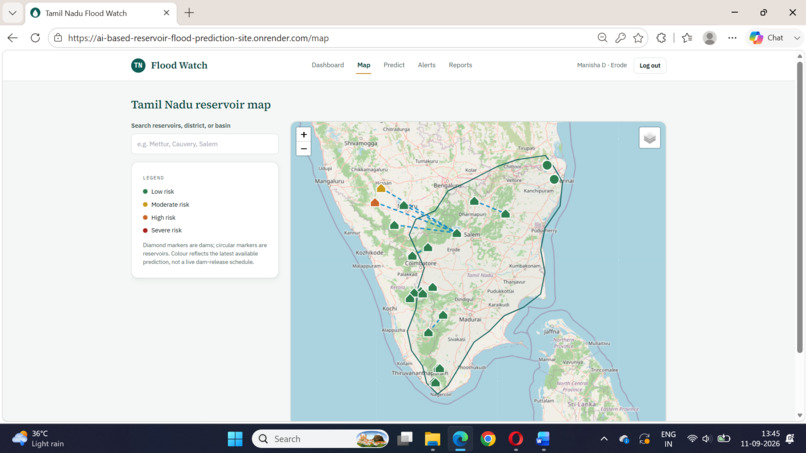Open the Alerts page

[426, 65]
